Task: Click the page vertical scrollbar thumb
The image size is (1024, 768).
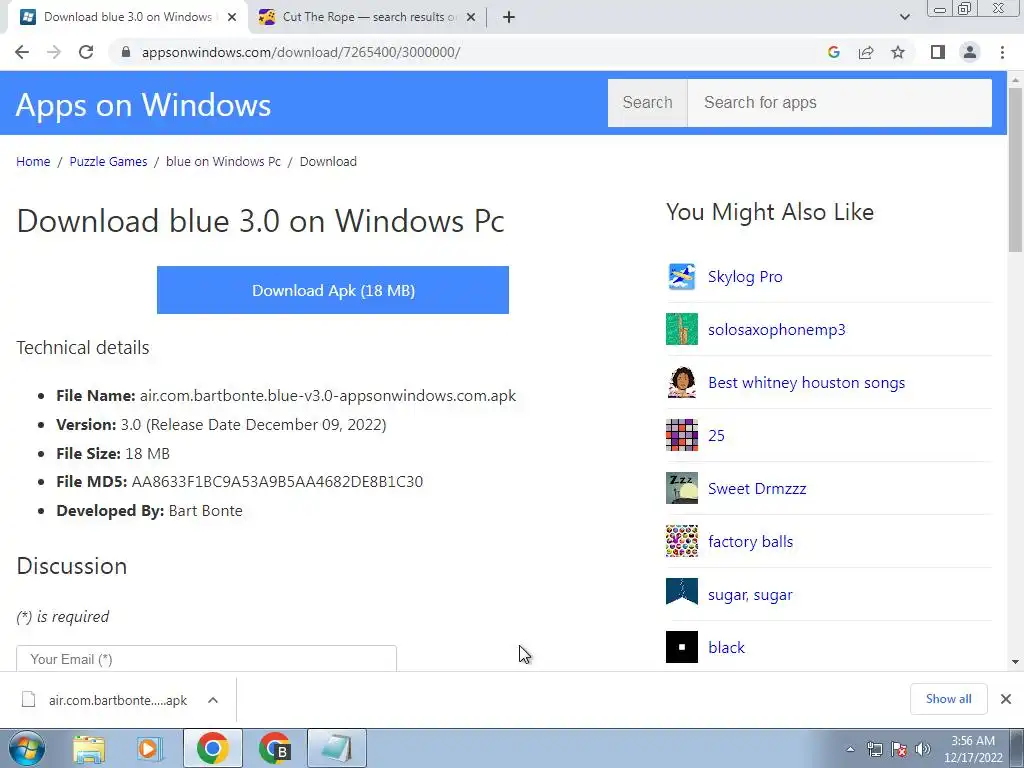Action: 1015,170
